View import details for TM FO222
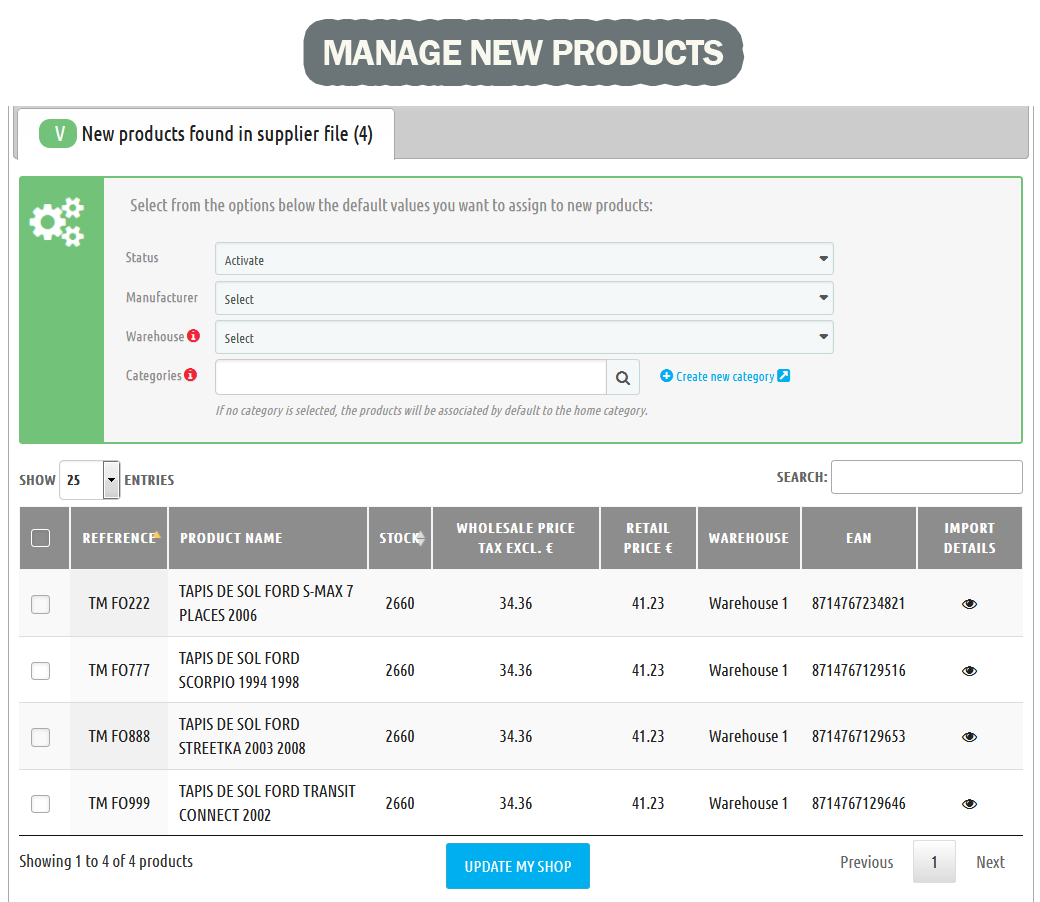This screenshot has width=1040, height=902. pos(968,604)
